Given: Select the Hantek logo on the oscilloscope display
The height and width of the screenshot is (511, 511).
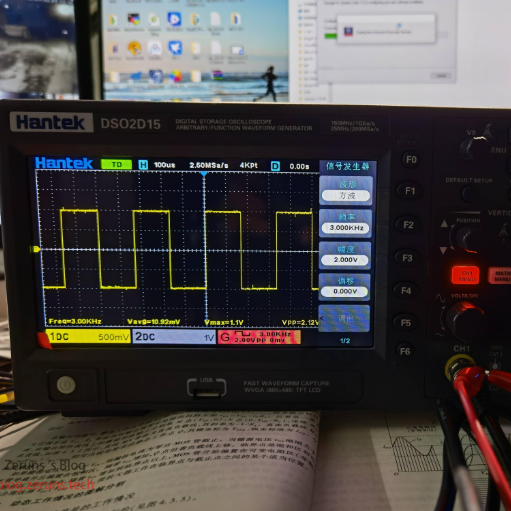Looking at the screenshot, I should coord(64,163).
